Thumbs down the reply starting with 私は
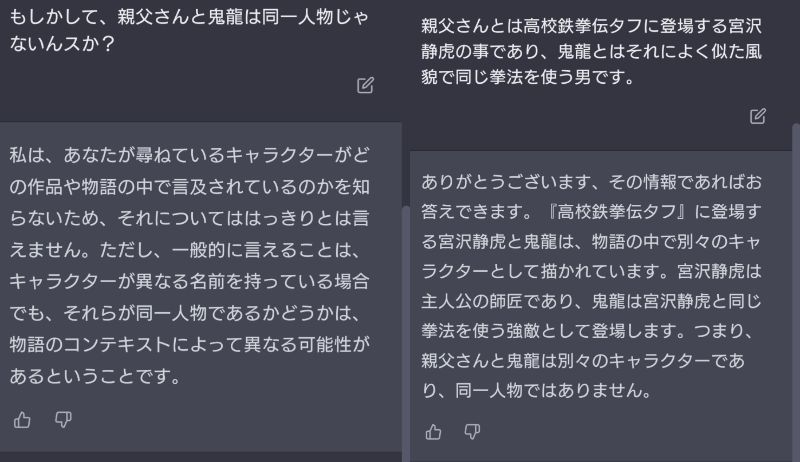Screen dimensions: 800x462 pos(63,420)
